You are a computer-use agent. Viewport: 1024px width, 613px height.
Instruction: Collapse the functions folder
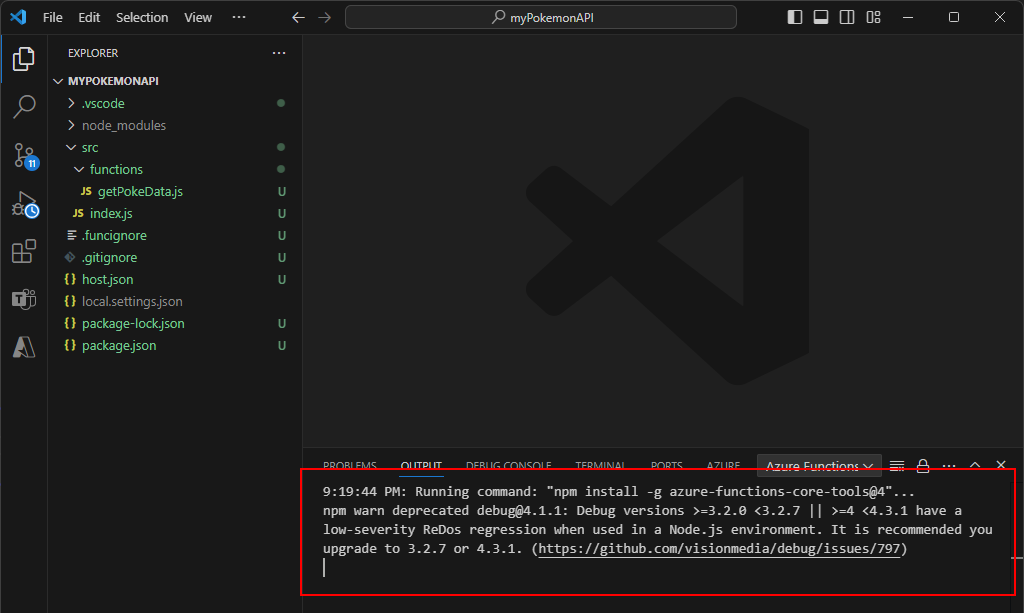[176, 169]
